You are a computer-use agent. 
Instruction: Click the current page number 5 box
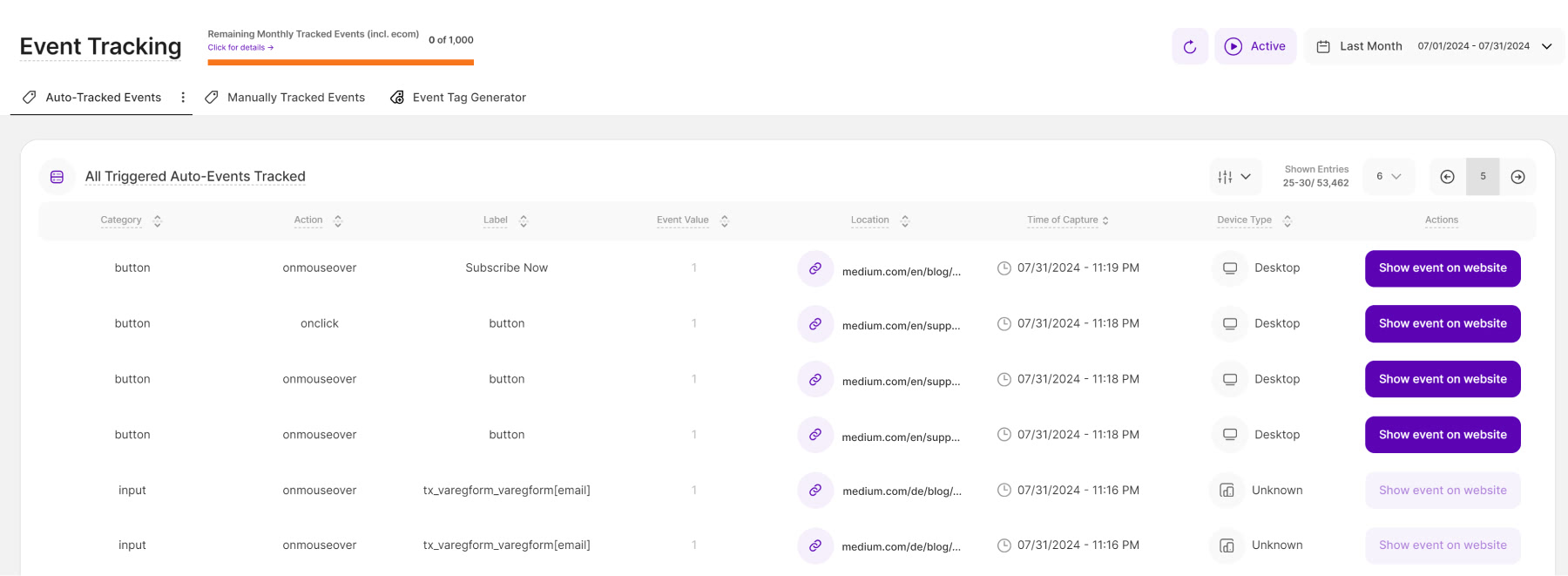pyautogui.click(x=1483, y=177)
